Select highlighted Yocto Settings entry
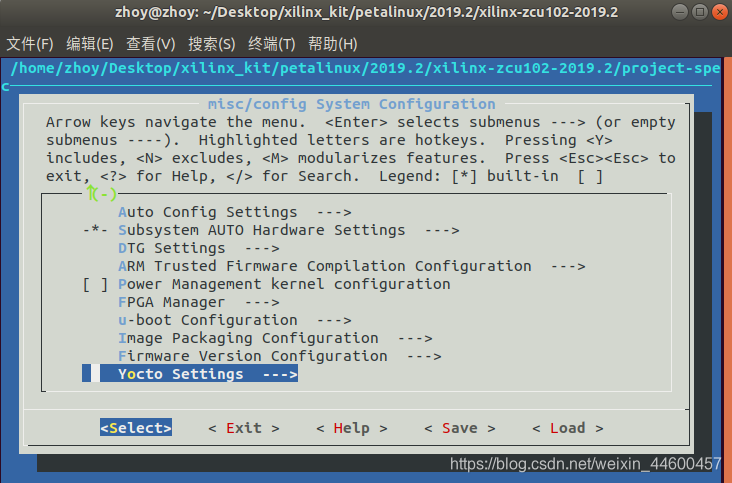This screenshot has height=483, width=732. [x=190, y=374]
